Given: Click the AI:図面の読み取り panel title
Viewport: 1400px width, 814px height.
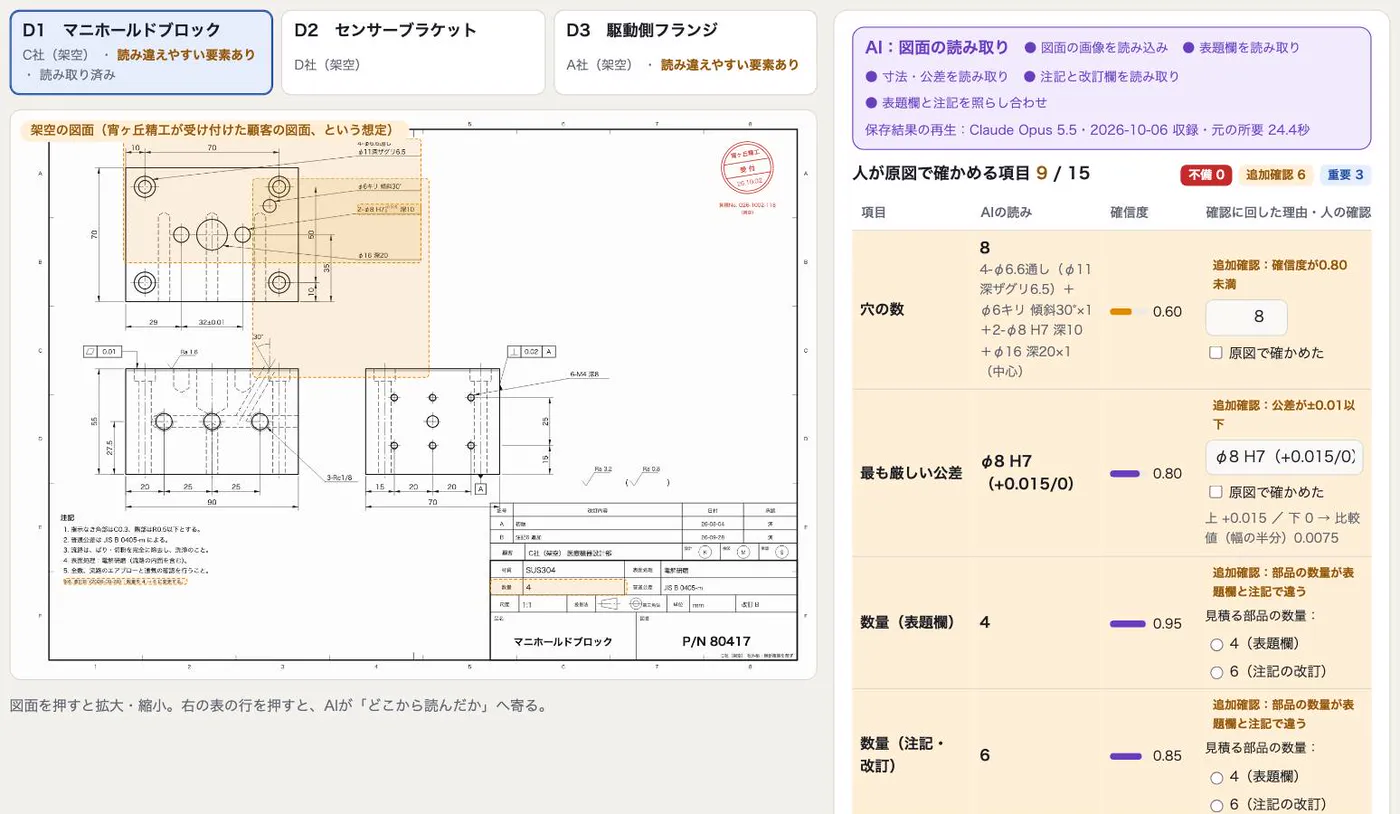Looking at the screenshot, I should (937, 47).
